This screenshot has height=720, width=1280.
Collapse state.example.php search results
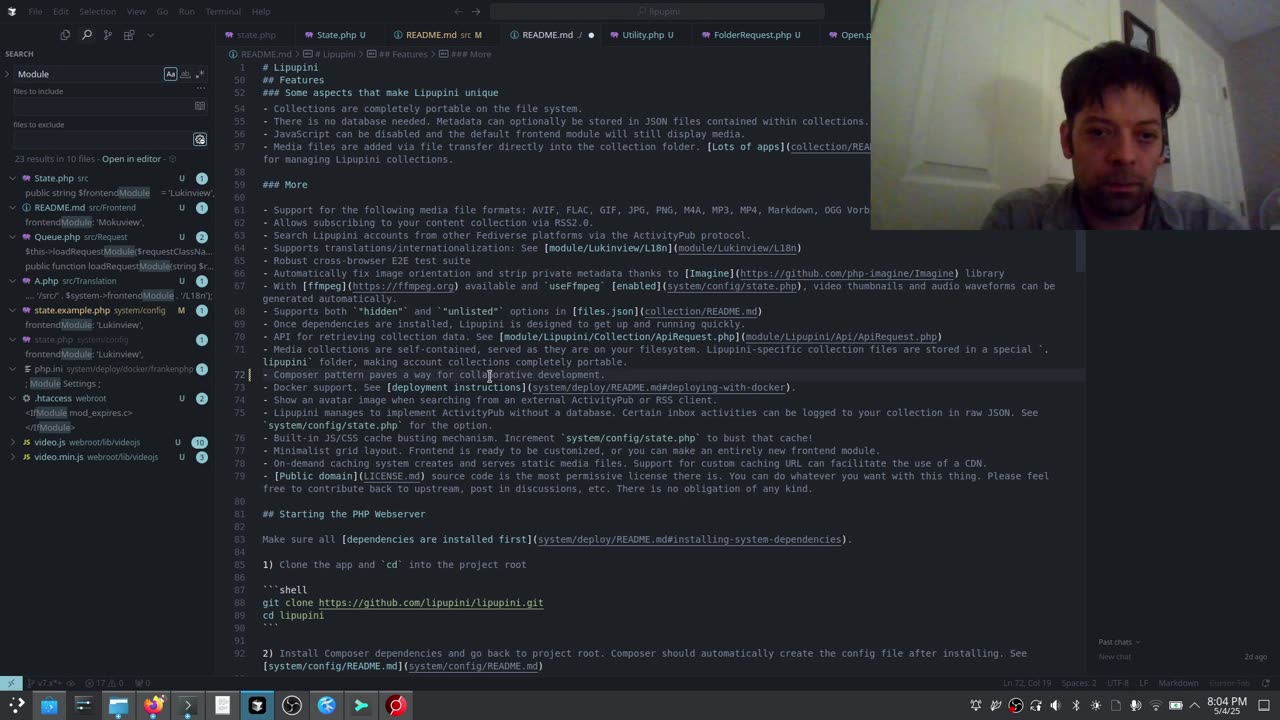pos(13,310)
